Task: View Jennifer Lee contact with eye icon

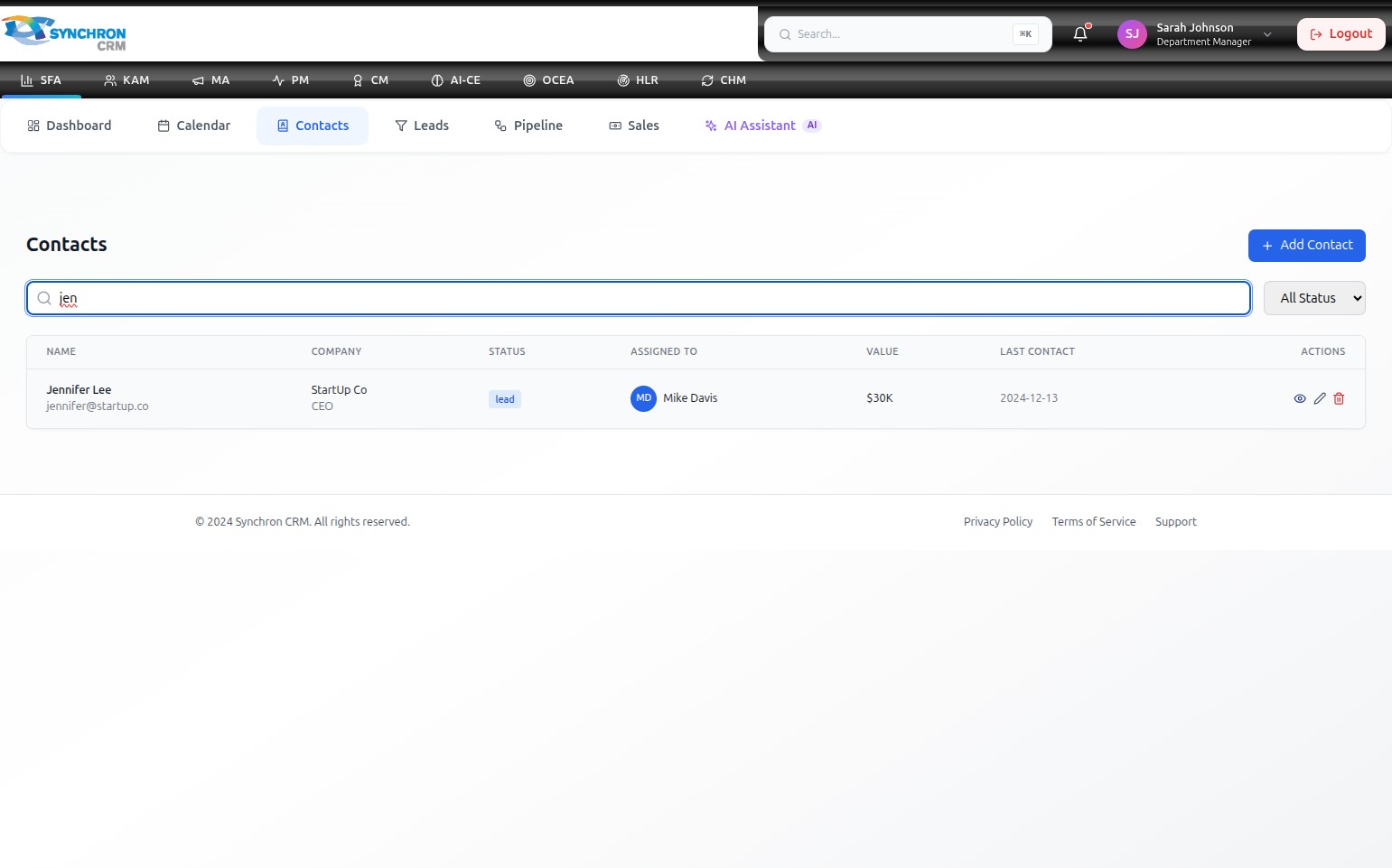Action: 1300,398
